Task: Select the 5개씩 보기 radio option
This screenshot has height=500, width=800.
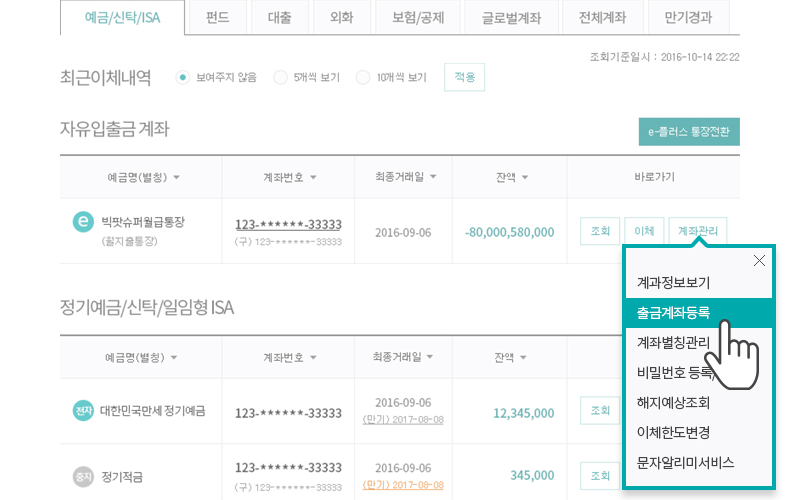Action: (280, 78)
